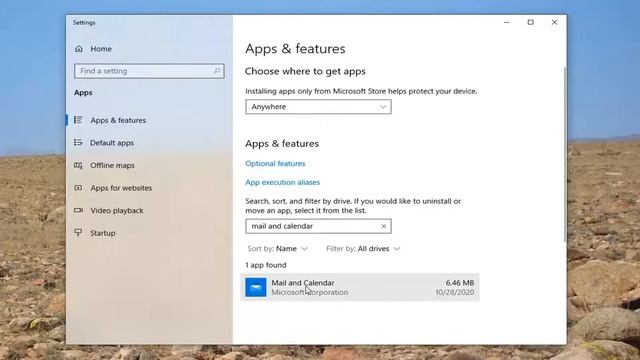This screenshot has height=360, width=640.
Task: Open the Optional features link
Action: click(x=275, y=163)
